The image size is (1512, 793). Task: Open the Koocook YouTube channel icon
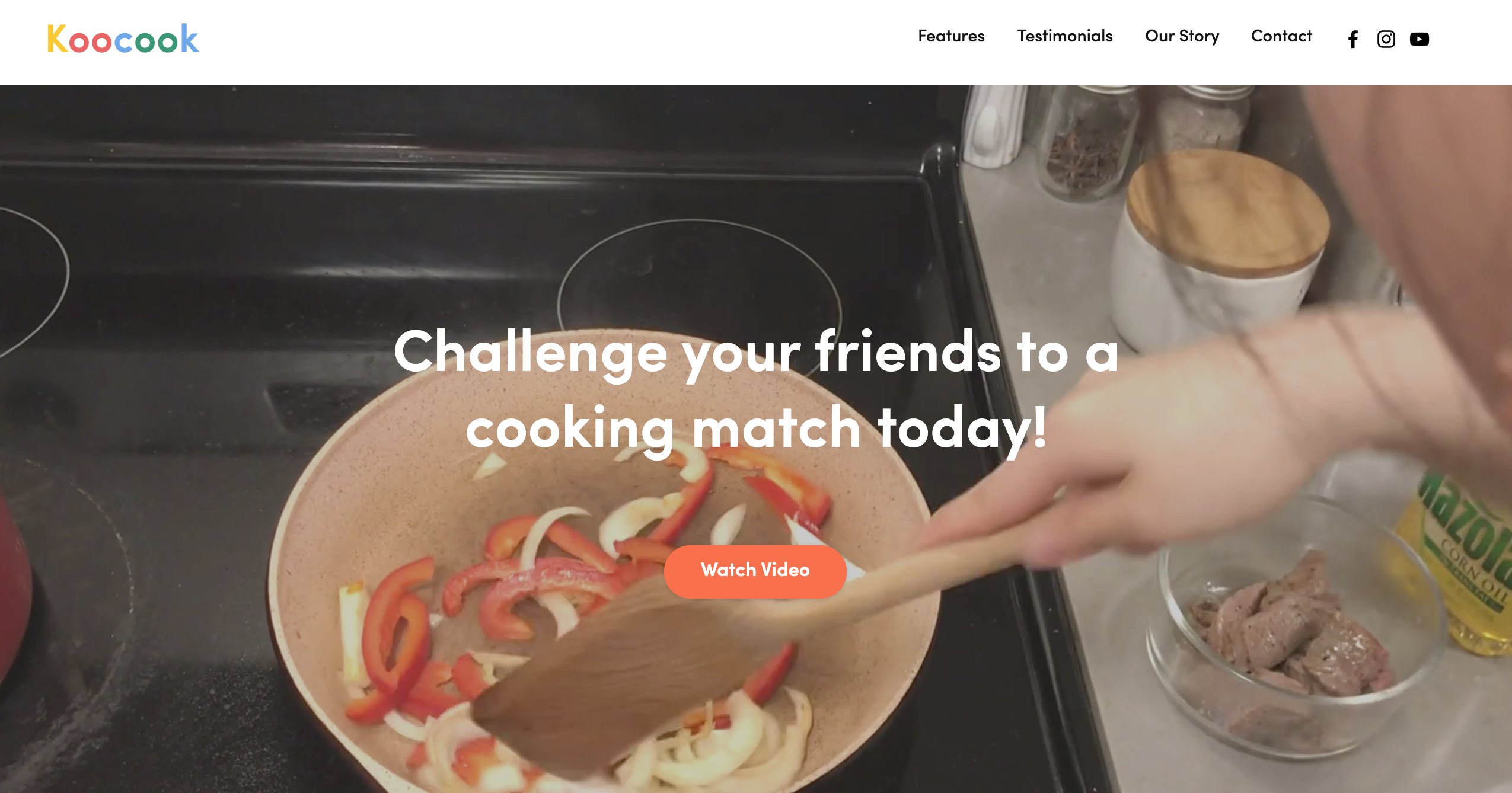pyautogui.click(x=1420, y=39)
